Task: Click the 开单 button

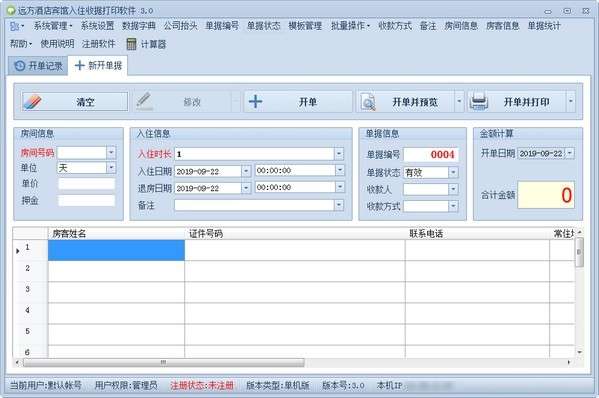Action: (x=298, y=102)
